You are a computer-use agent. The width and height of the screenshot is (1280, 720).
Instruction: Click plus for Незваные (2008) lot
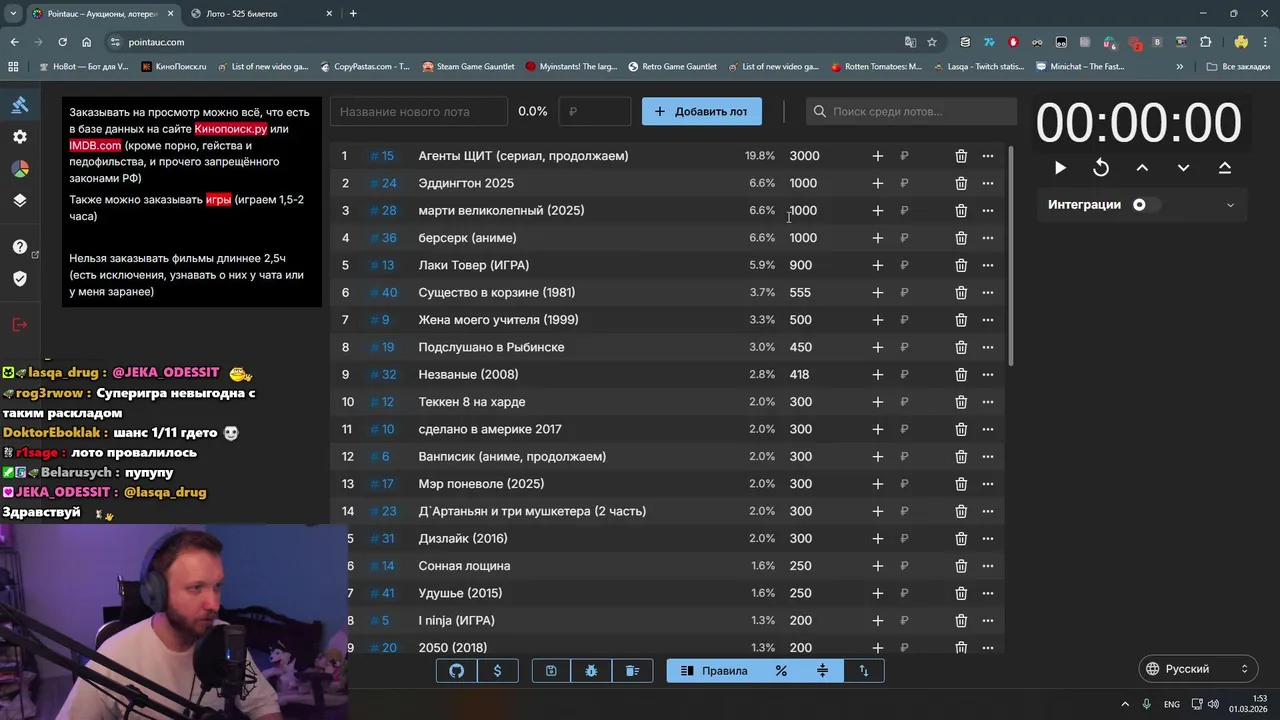click(x=878, y=375)
